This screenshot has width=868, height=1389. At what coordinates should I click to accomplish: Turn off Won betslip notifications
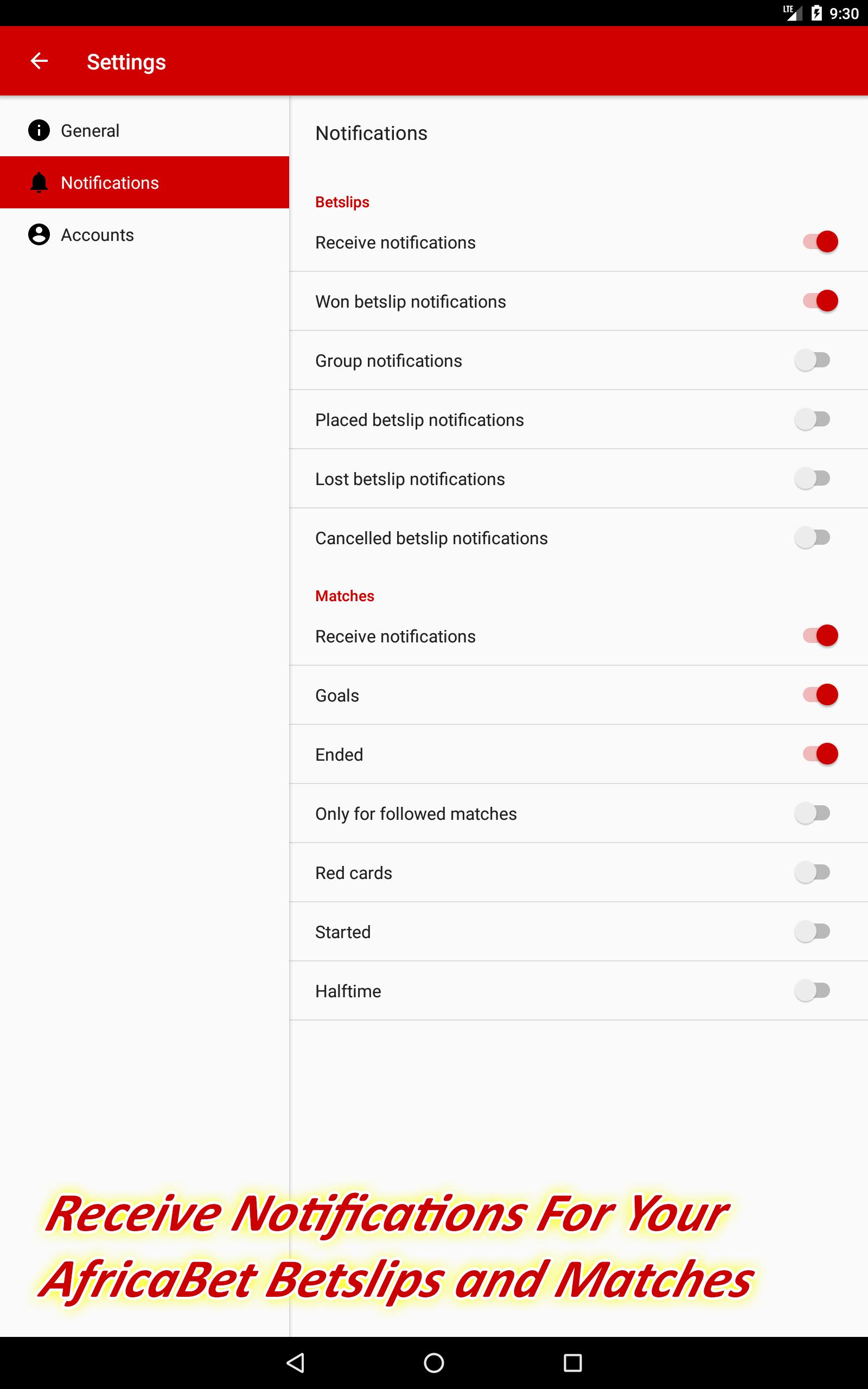tap(820, 301)
